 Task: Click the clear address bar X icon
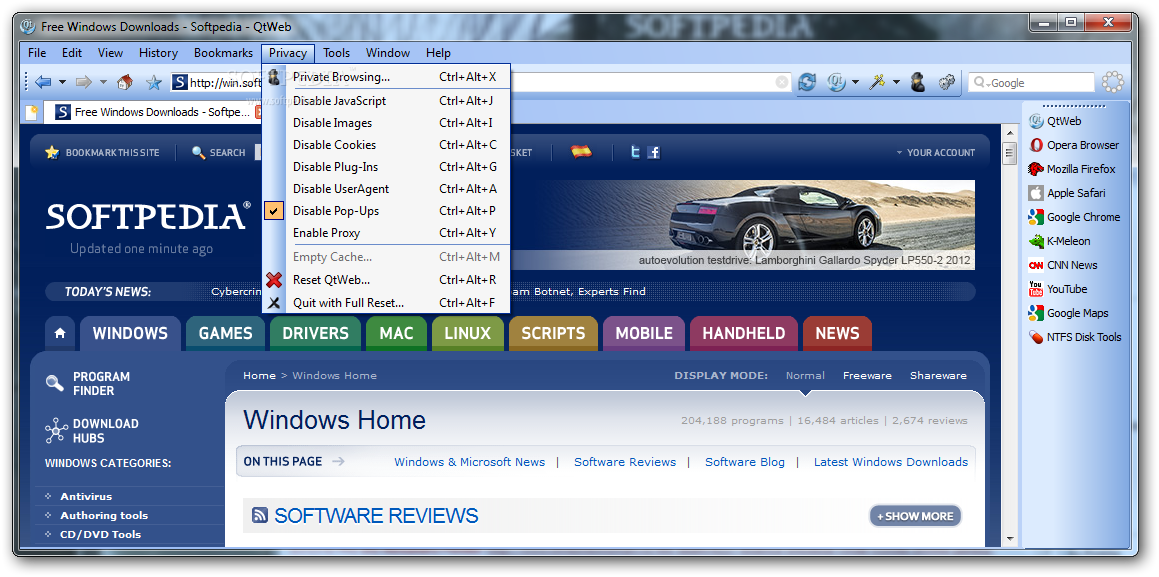[781, 82]
